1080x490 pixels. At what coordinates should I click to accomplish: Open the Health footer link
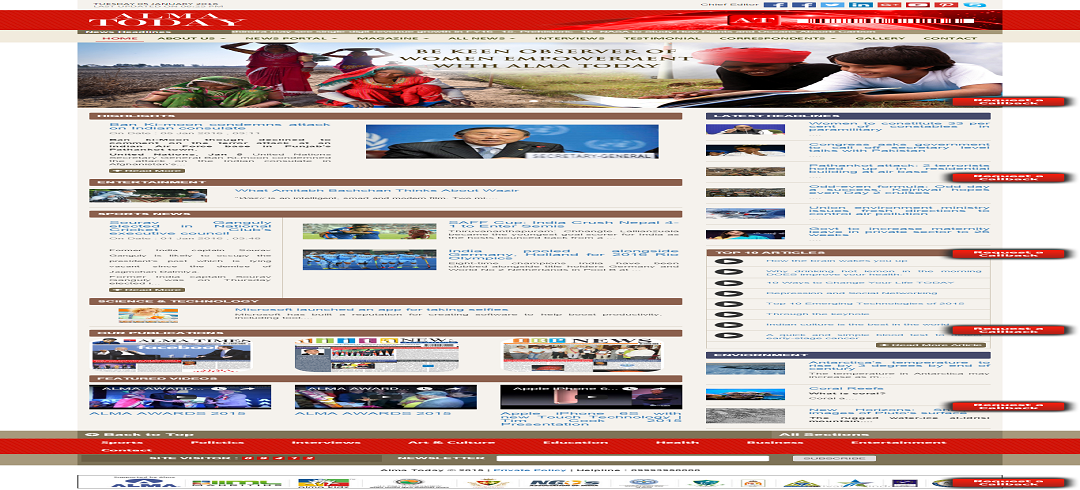(x=677, y=442)
